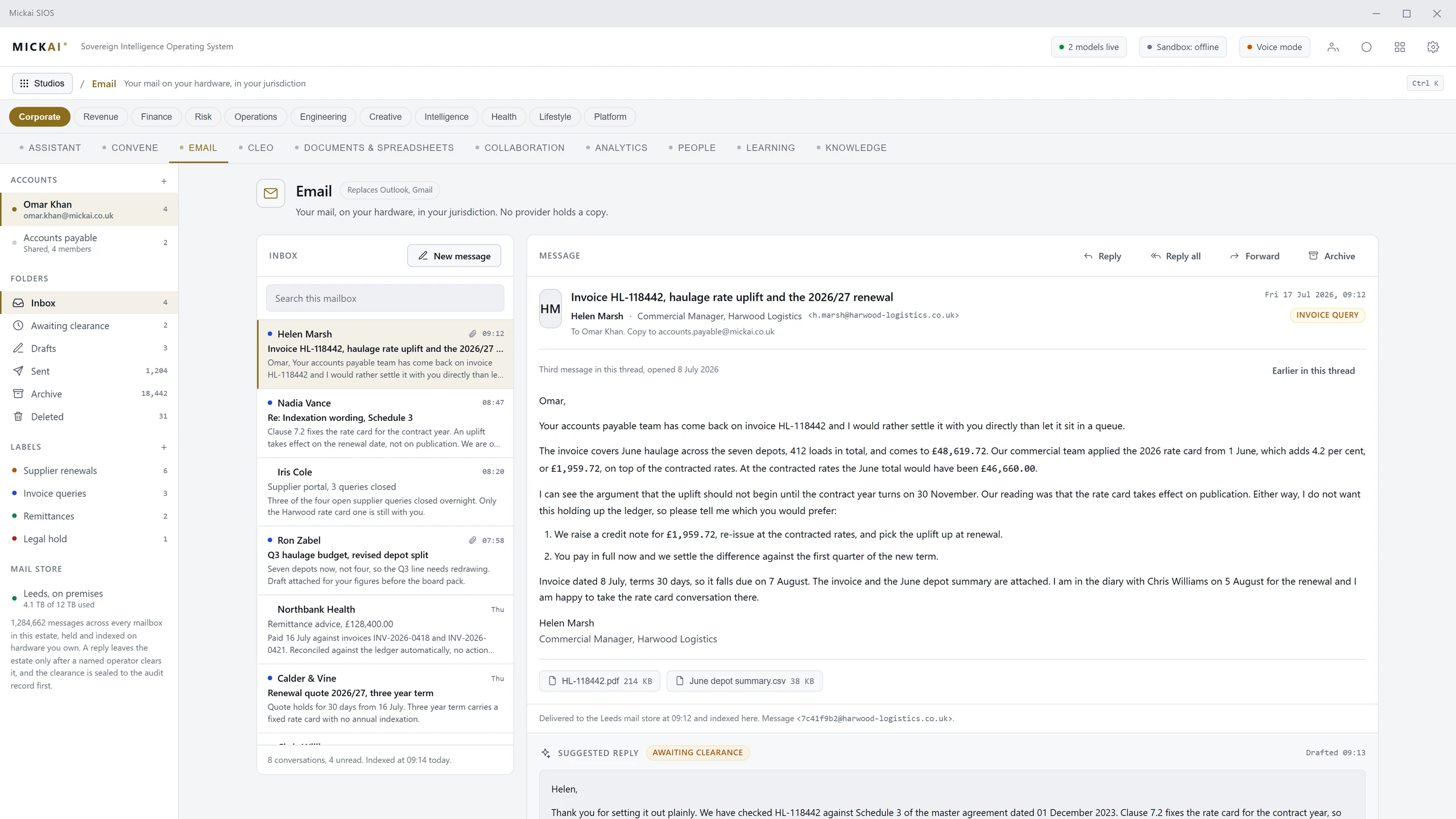The image size is (1456, 819).
Task: Forward the invoice message
Action: click(1255, 256)
